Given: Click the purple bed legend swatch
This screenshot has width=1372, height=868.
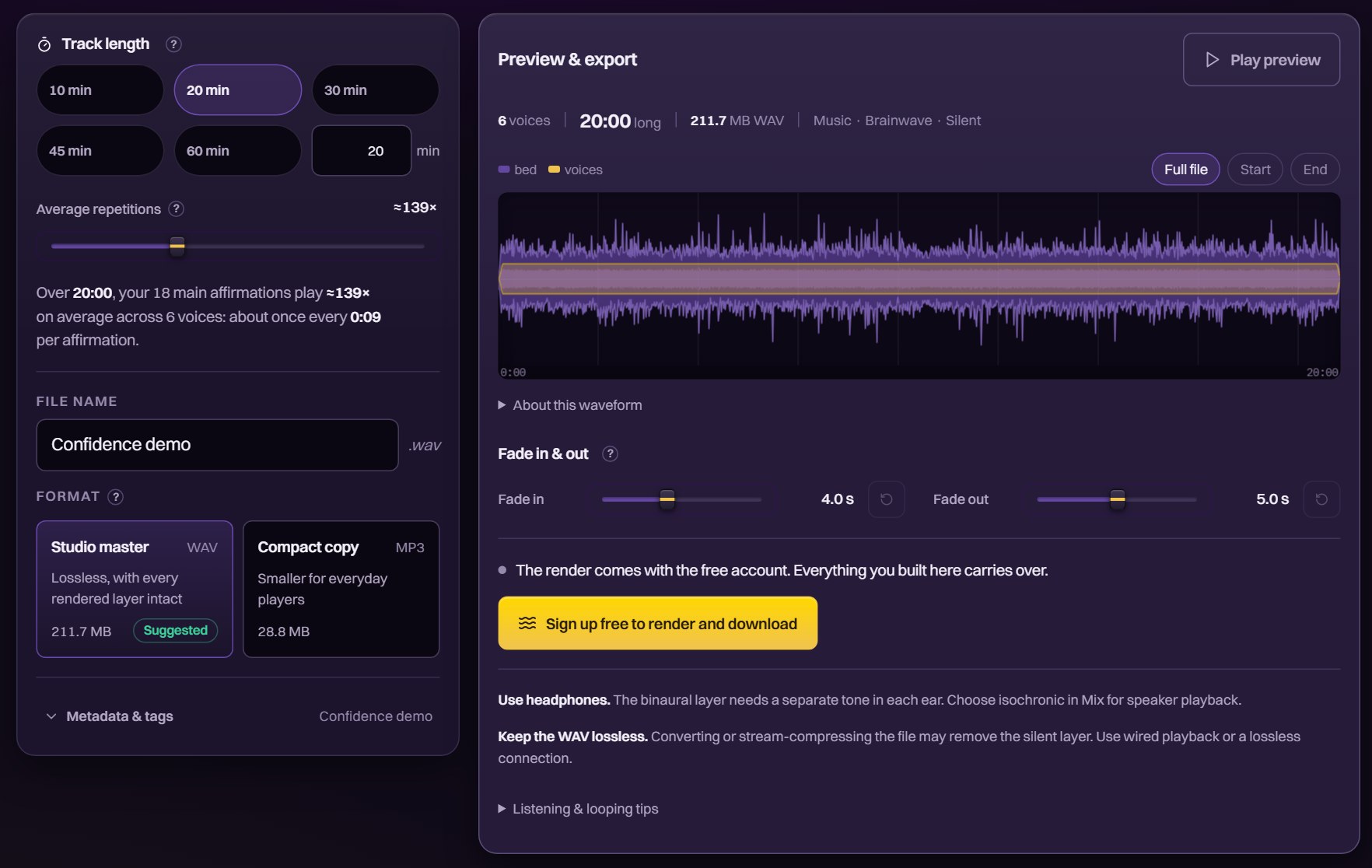Looking at the screenshot, I should pyautogui.click(x=504, y=170).
